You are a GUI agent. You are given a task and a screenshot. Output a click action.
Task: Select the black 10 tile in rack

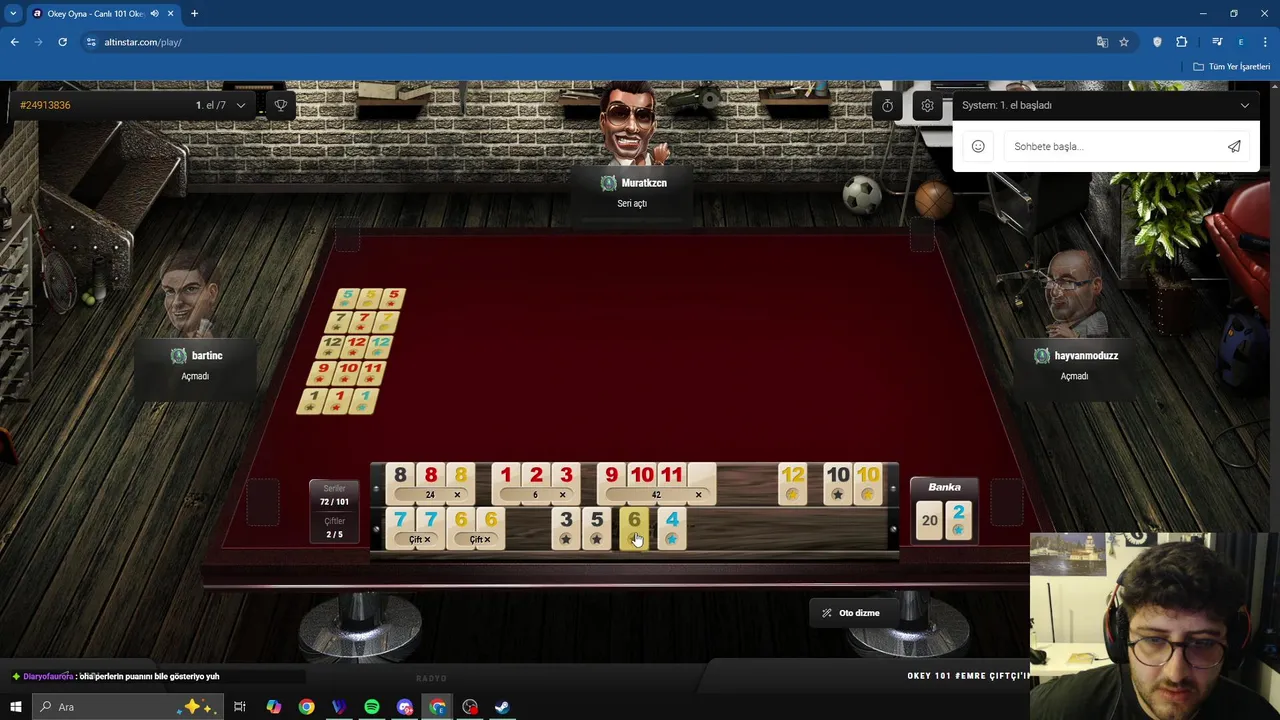coord(838,484)
